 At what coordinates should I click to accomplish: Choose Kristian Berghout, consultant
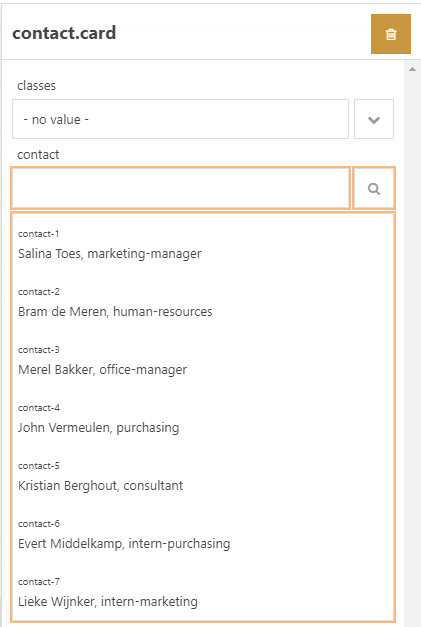[203, 477]
